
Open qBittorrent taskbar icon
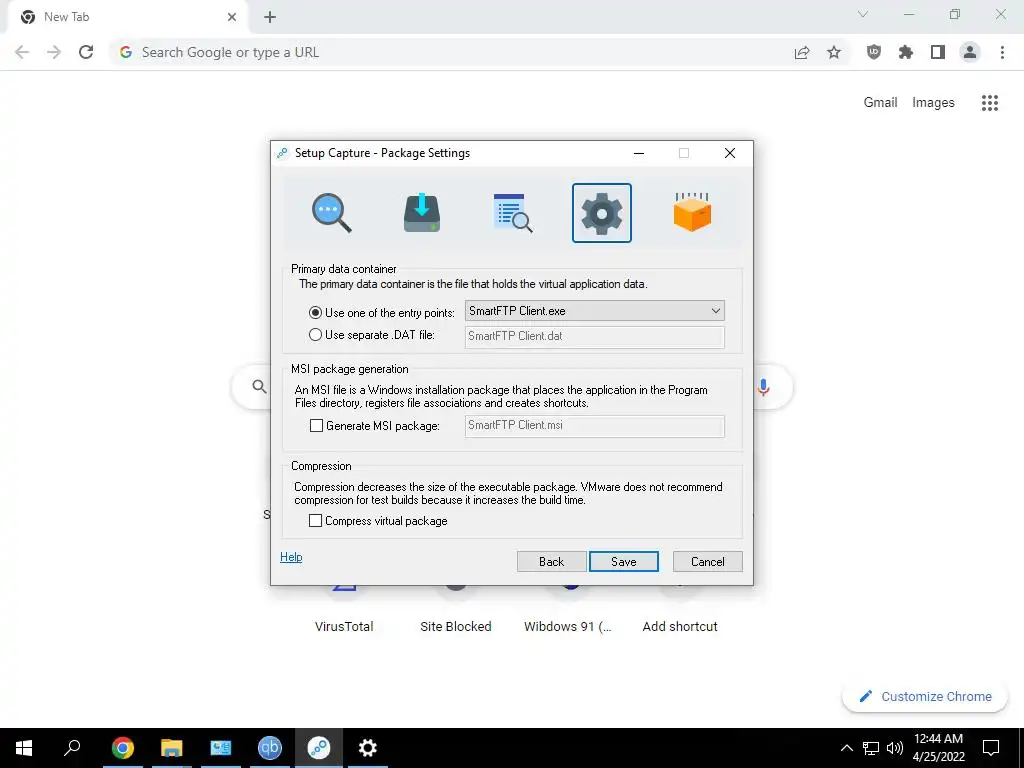(269, 748)
